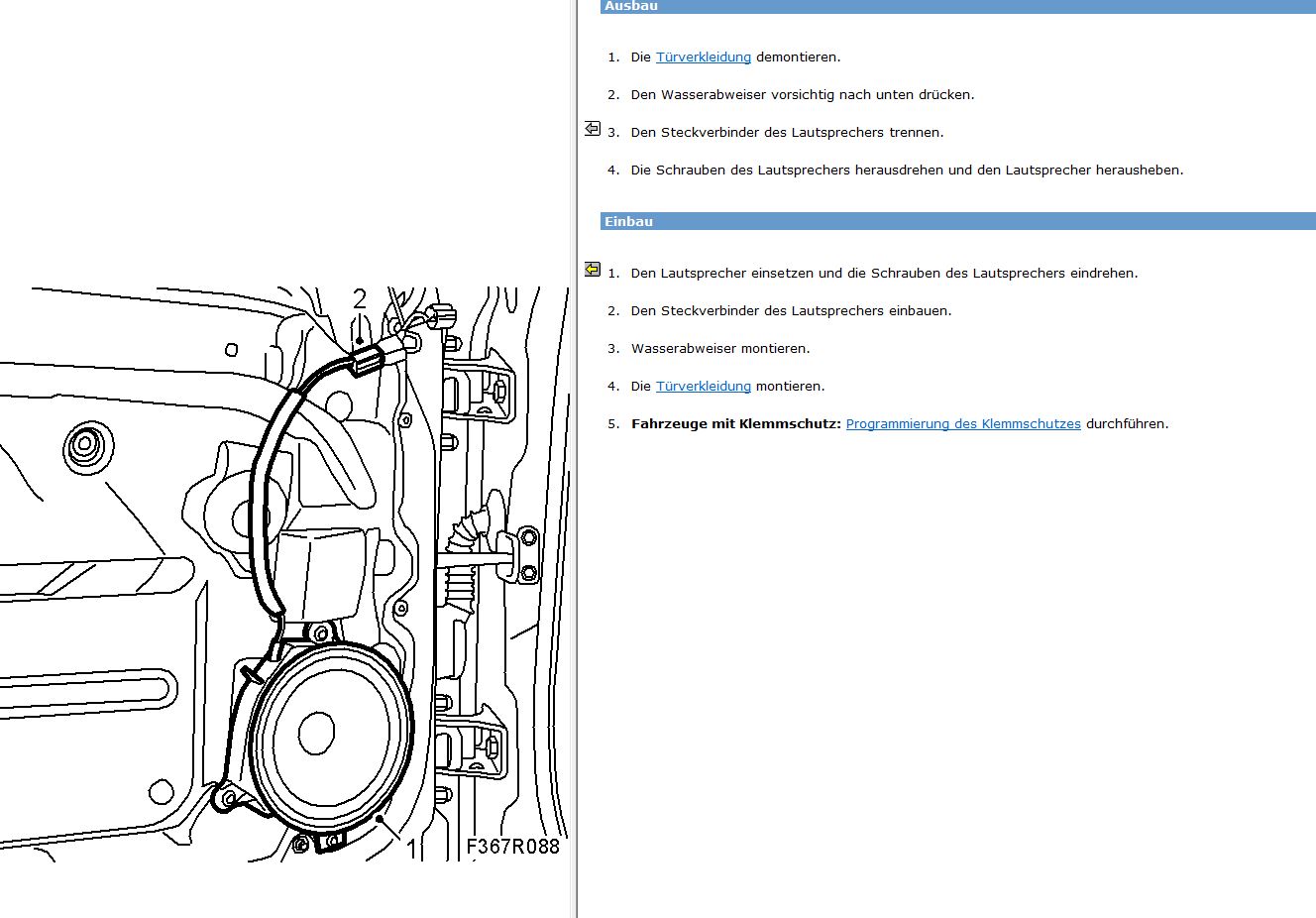
Task: Click callout number 1 near the speaker
Action: (x=412, y=849)
